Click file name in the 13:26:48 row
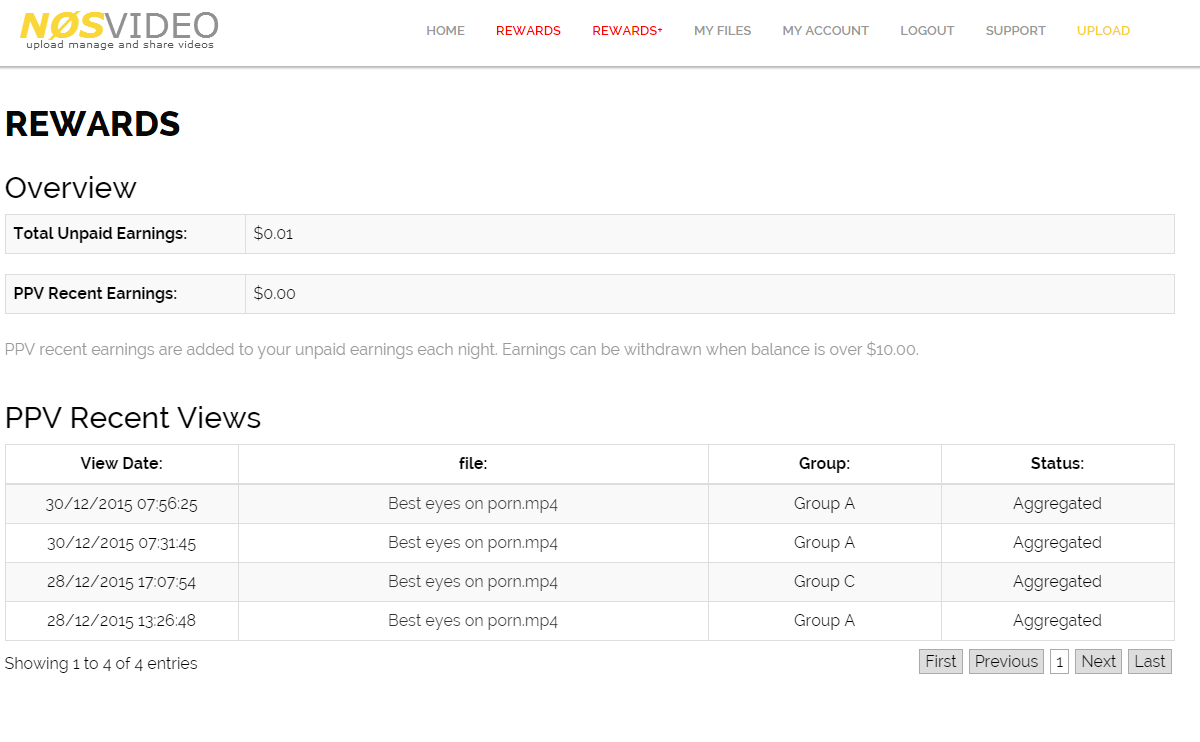Screen dimensions: 1200x742 pos(473,621)
